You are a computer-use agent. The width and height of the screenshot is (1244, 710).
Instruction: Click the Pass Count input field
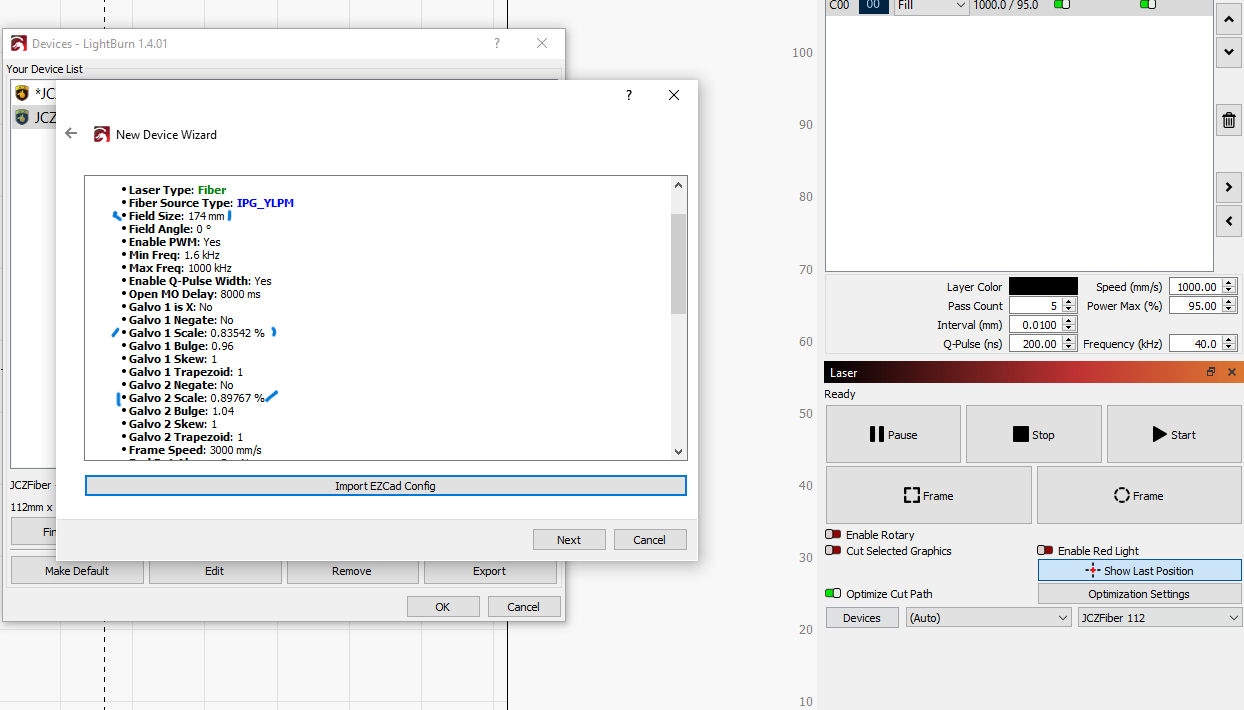click(x=1036, y=306)
